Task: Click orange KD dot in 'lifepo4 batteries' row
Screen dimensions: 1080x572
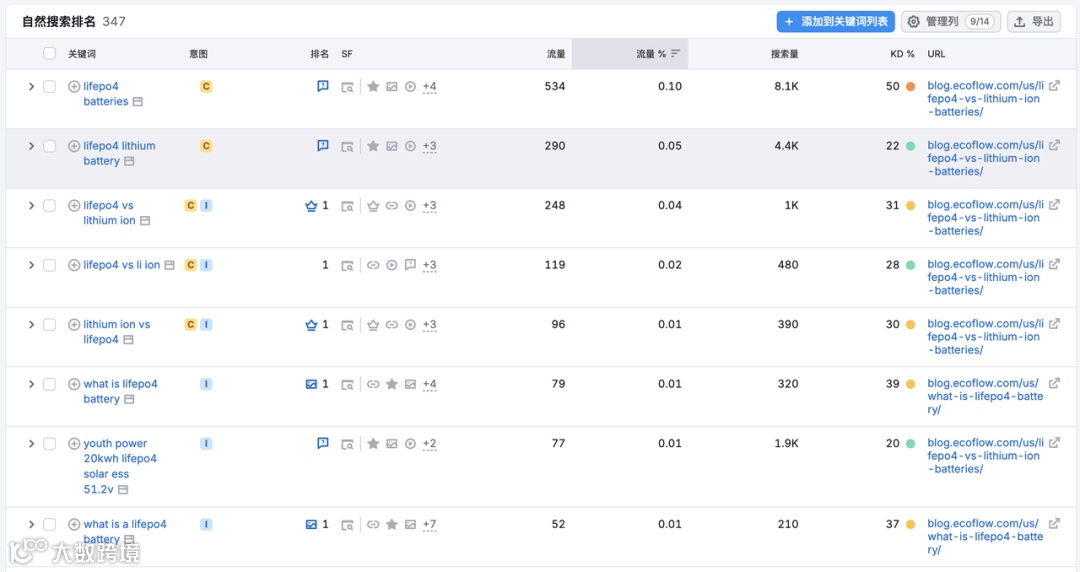Action: point(910,87)
